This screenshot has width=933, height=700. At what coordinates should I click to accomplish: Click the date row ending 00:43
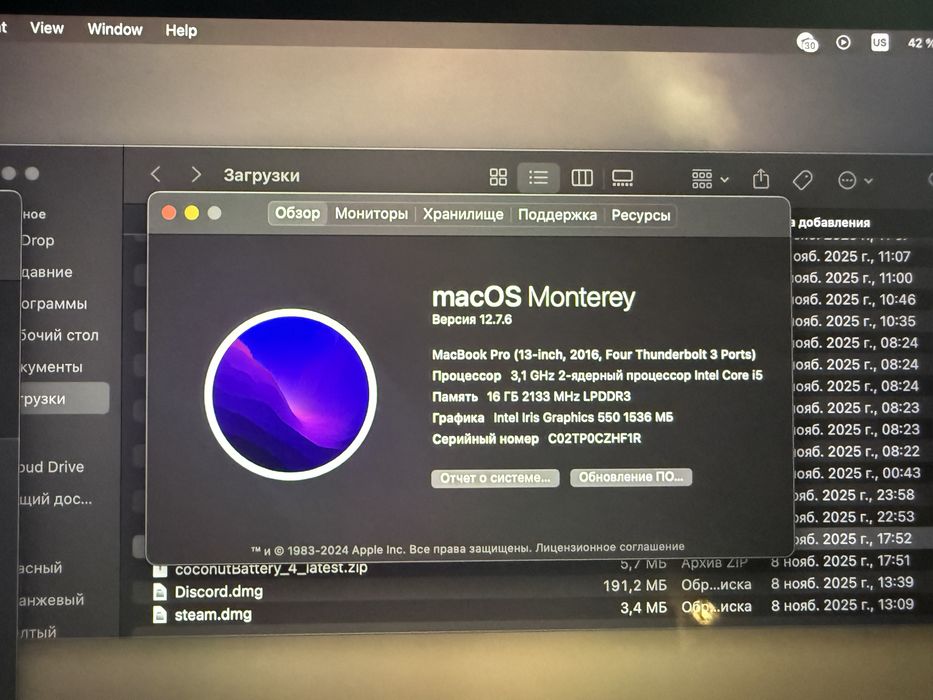pos(857,473)
